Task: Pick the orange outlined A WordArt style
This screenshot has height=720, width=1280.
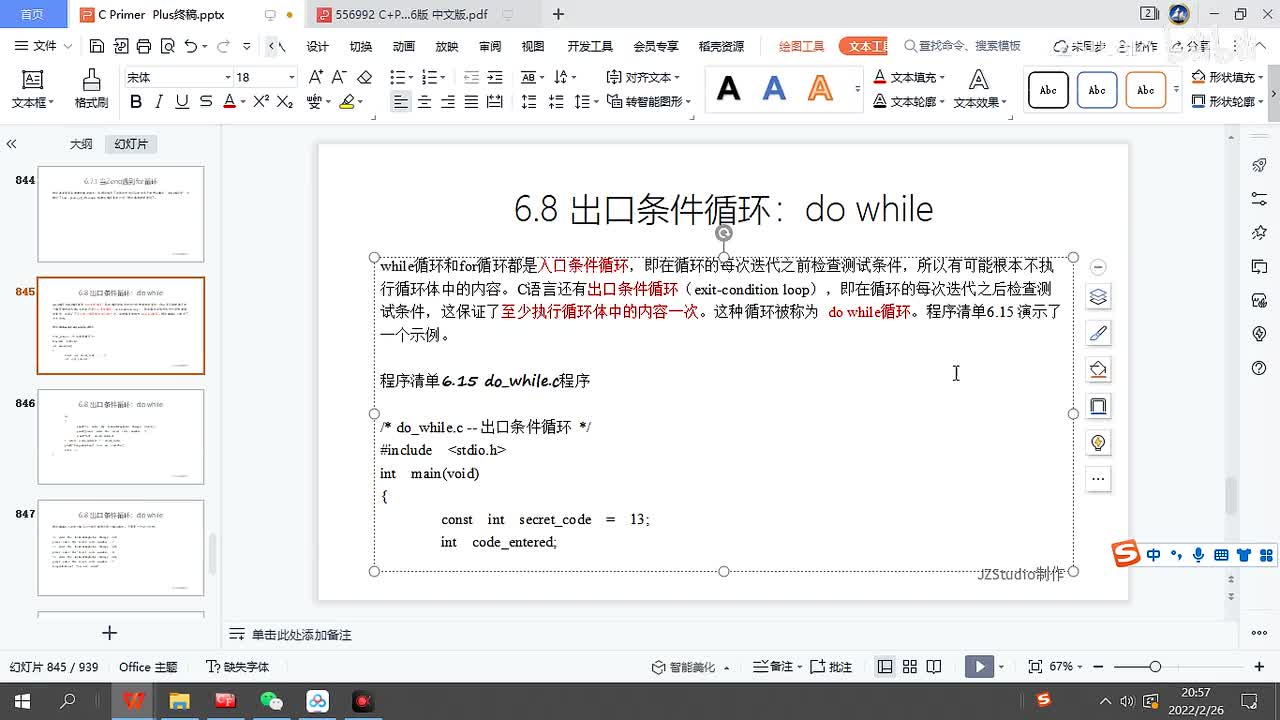Action: [820, 89]
